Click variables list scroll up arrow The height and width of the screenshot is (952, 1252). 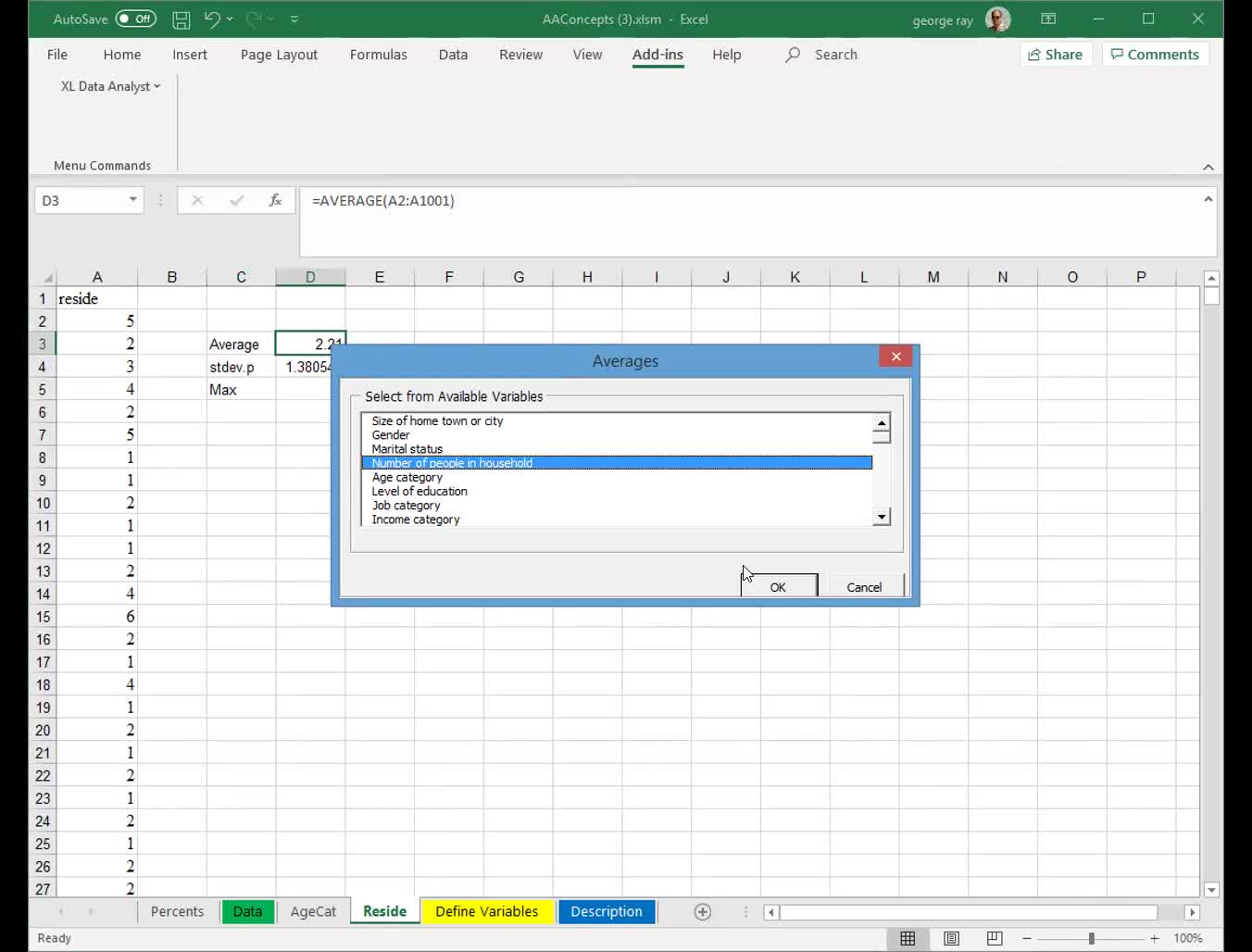(882, 422)
